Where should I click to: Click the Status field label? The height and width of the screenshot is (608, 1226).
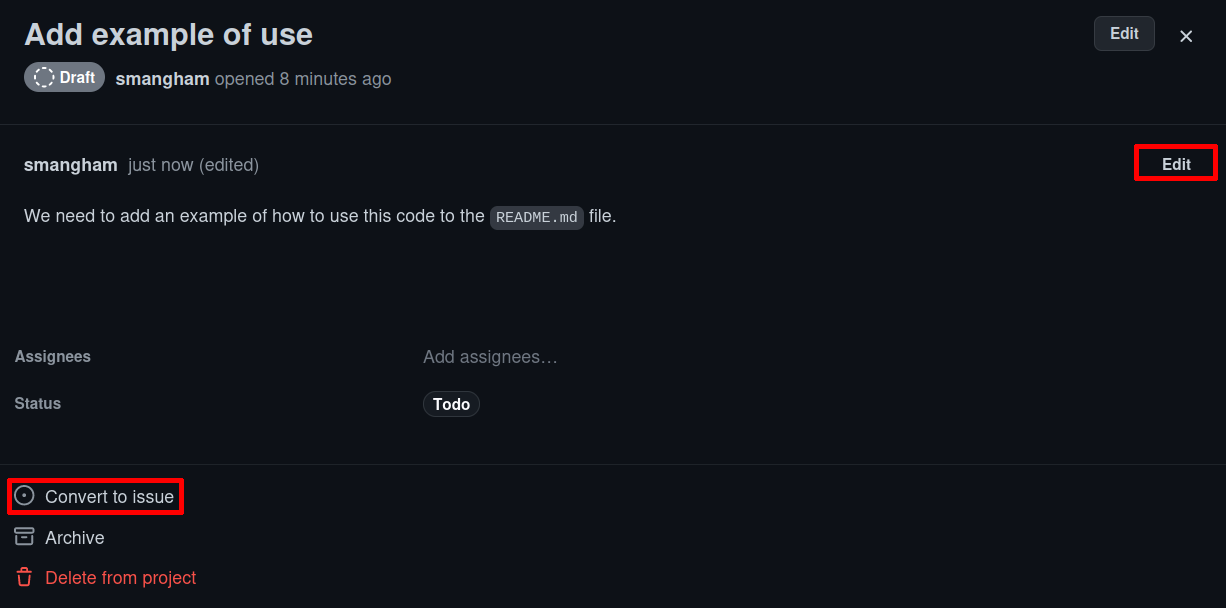(x=37, y=403)
